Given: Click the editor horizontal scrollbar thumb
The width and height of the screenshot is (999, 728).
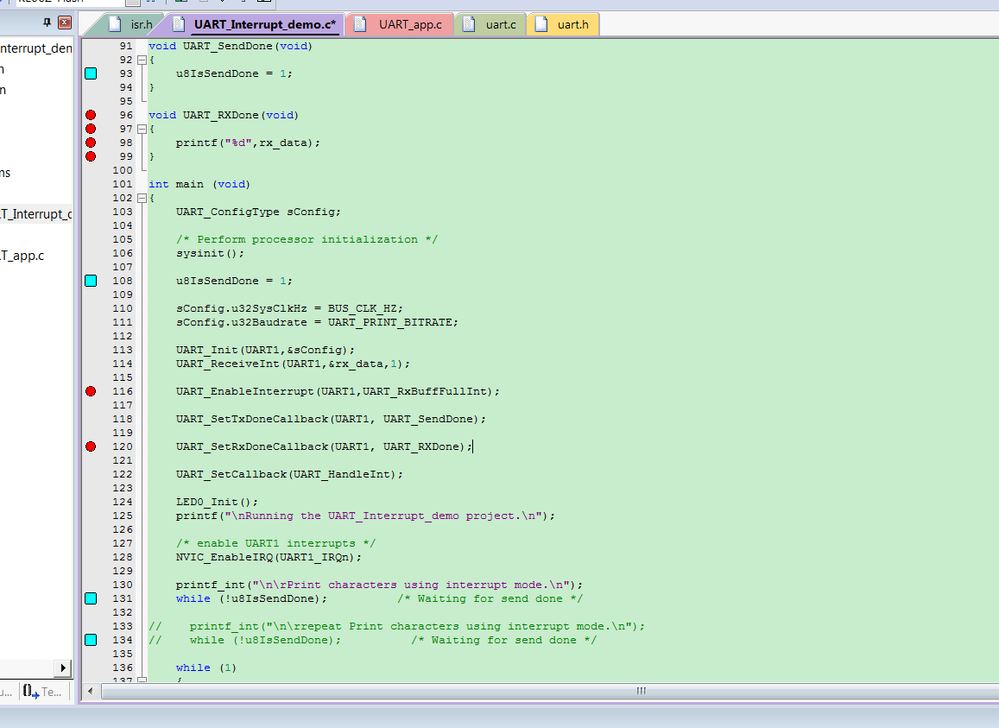Looking at the screenshot, I should click(x=641, y=691).
